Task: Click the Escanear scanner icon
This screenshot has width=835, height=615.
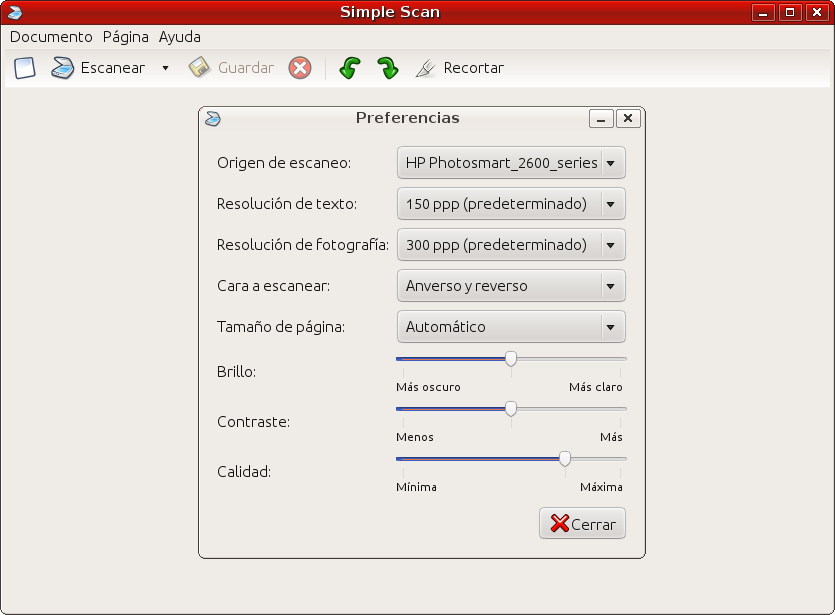Action: click(x=64, y=68)
